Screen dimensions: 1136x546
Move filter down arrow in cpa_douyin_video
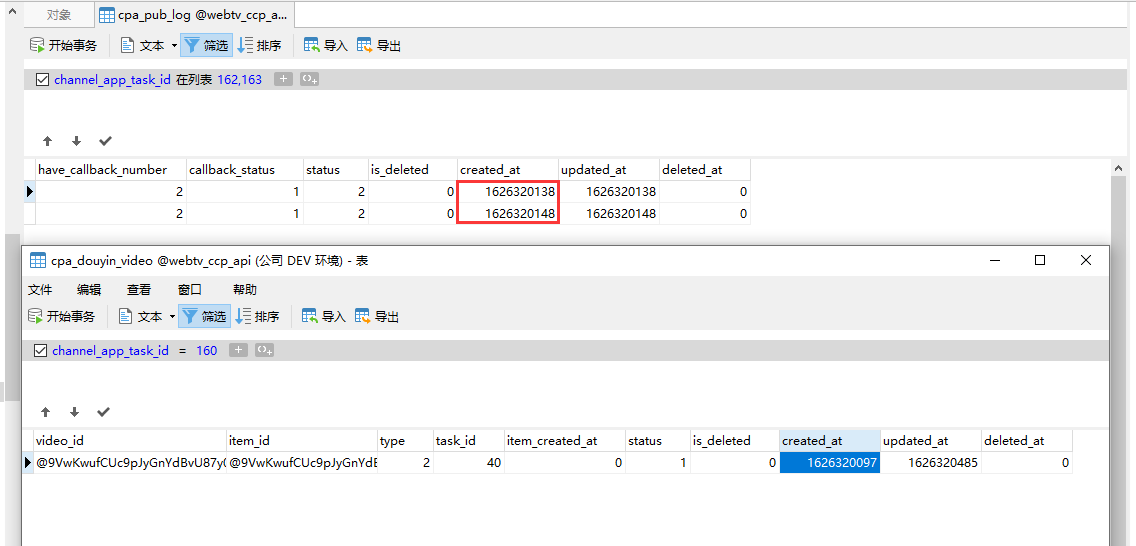pyautogui.click(x=75, y=412)
